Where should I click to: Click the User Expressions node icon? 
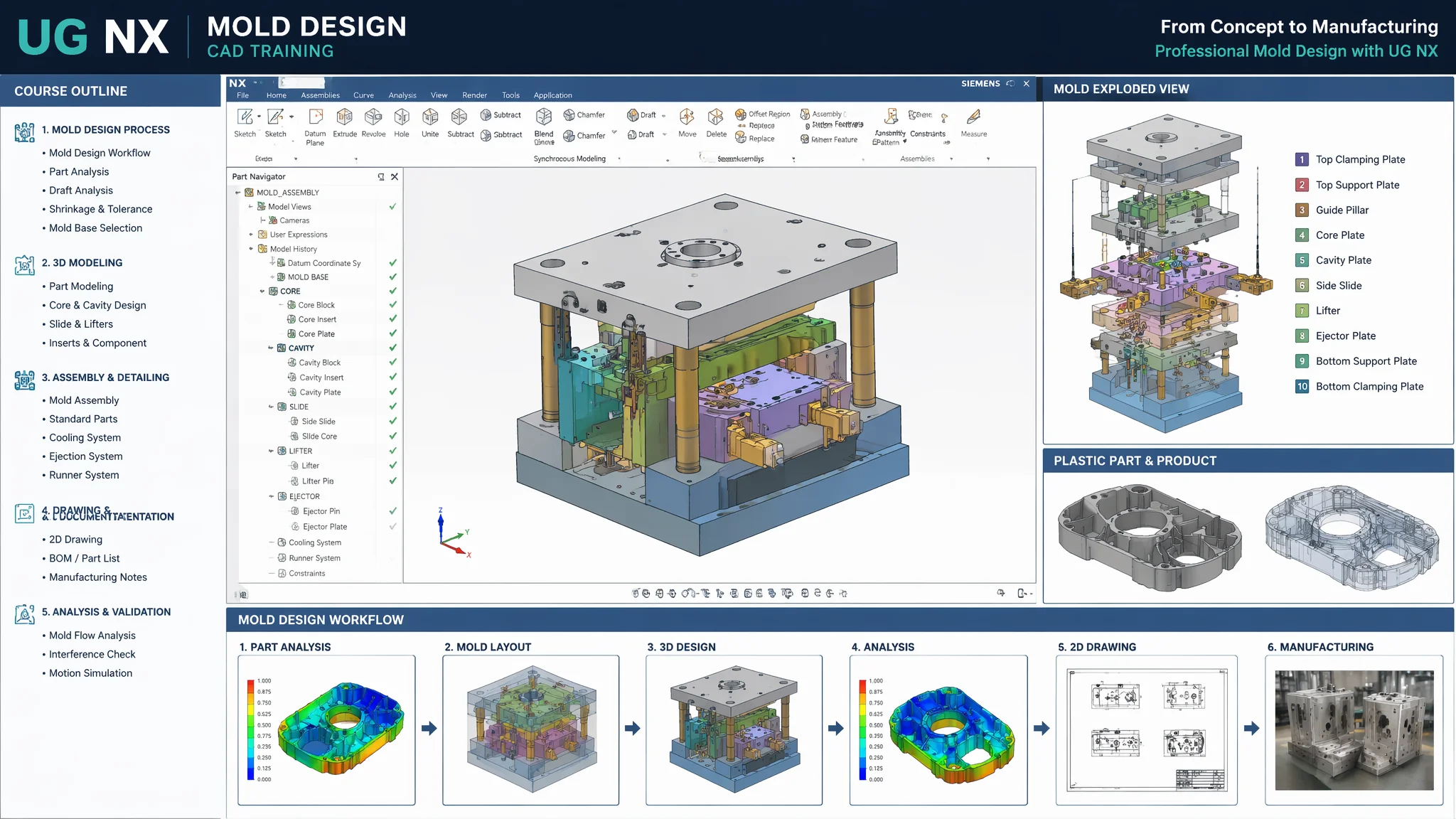[262, 235]
